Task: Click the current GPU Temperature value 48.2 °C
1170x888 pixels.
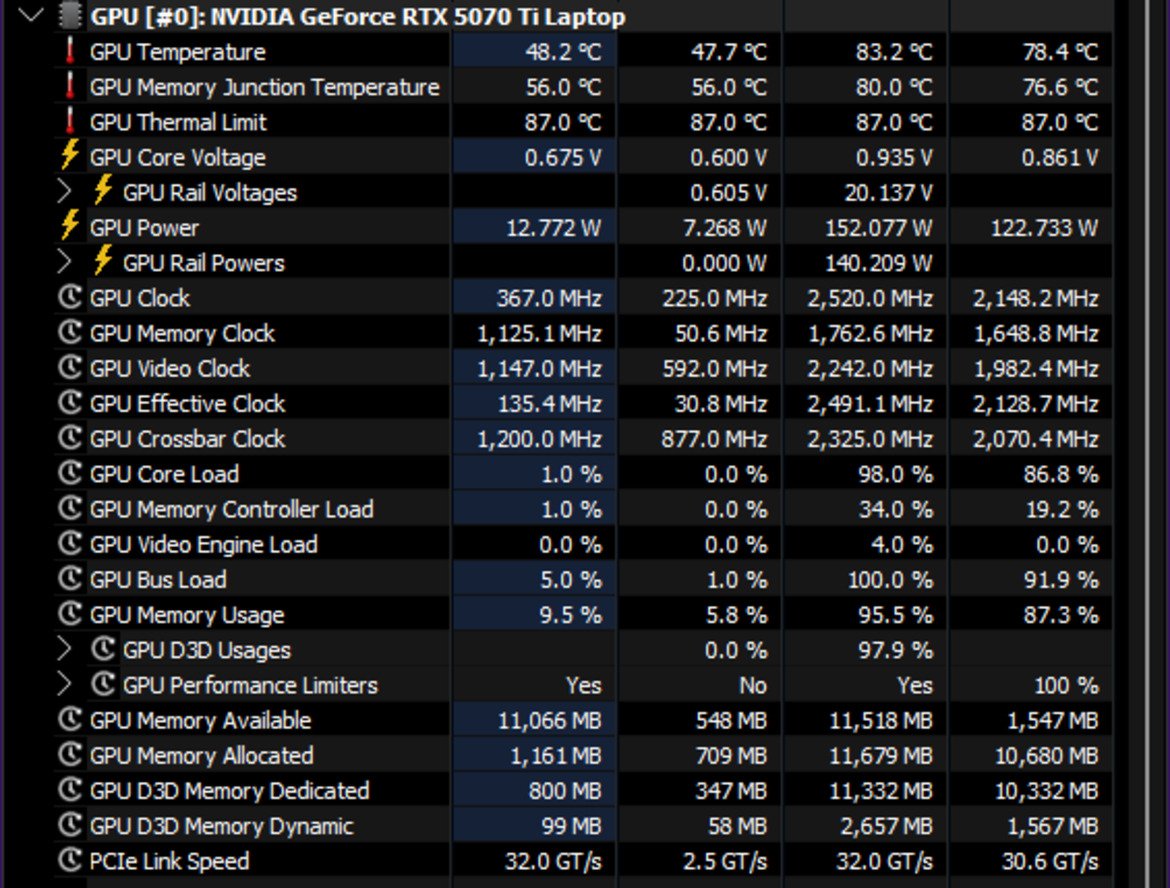Action: pyautogui.click(x=563, y=51)
